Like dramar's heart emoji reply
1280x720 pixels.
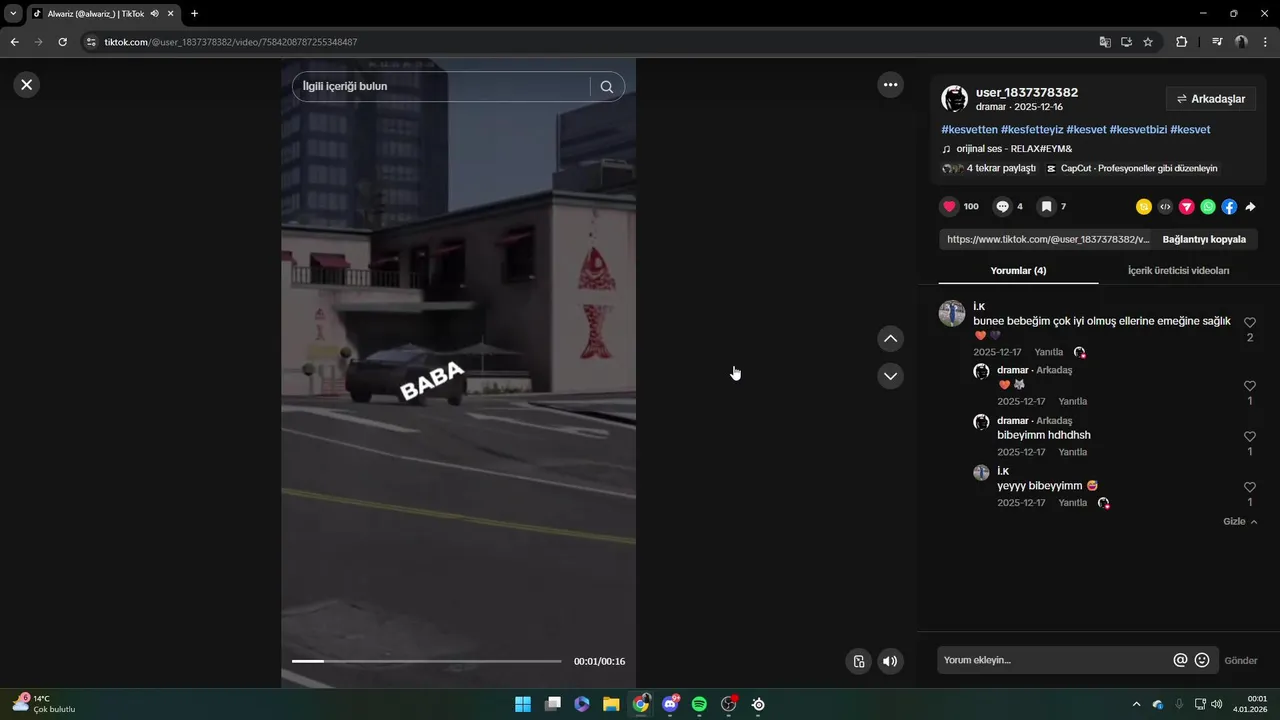click(1250, 386)
